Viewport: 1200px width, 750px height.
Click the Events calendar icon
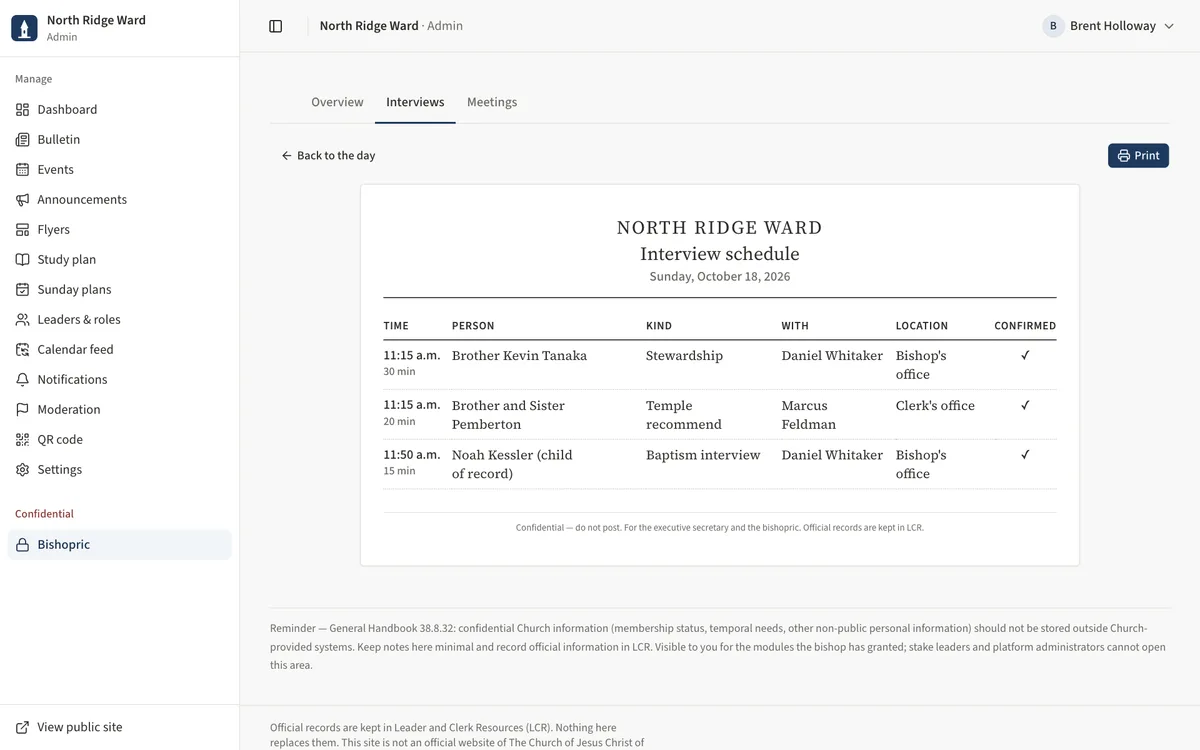coord(22,170)
